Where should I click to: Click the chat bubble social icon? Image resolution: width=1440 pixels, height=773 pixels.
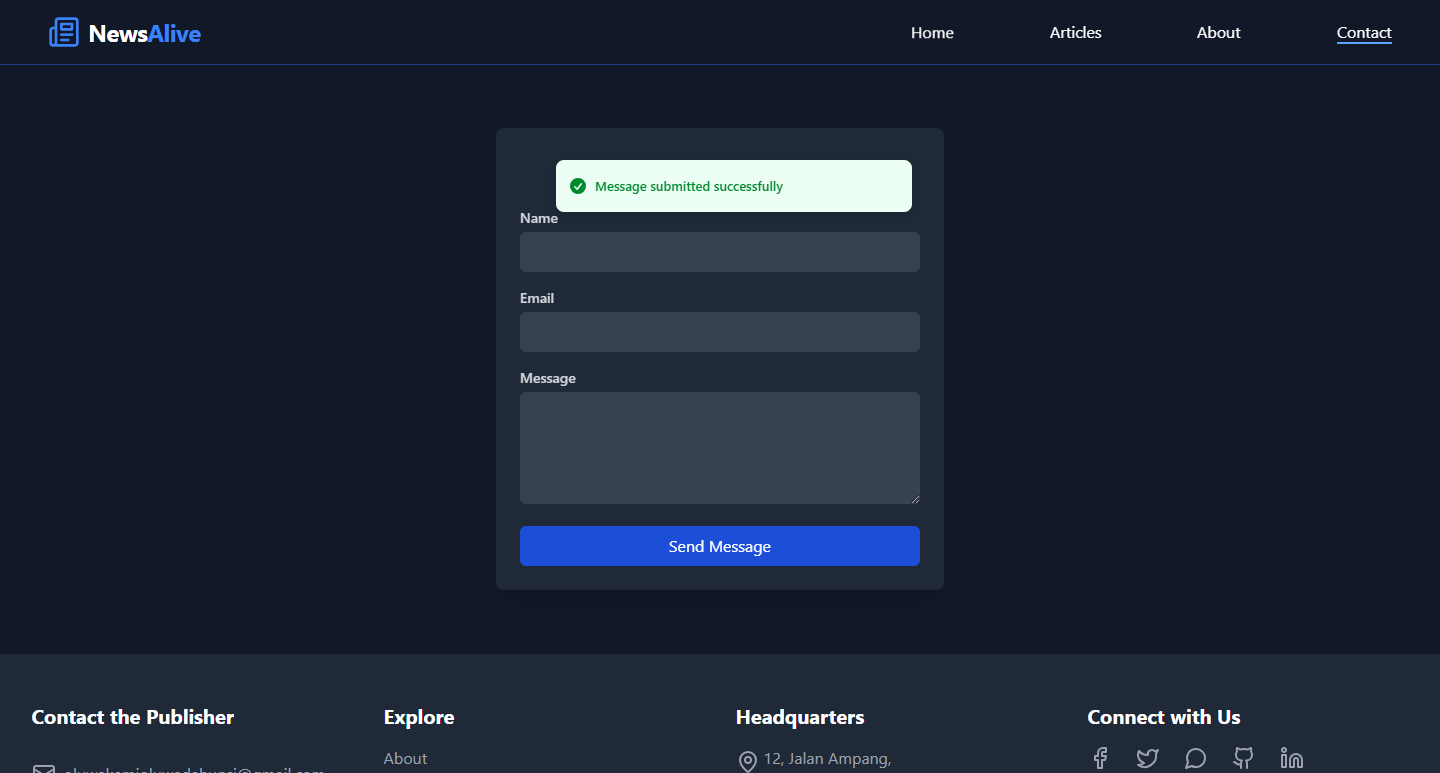point(1195,758)
